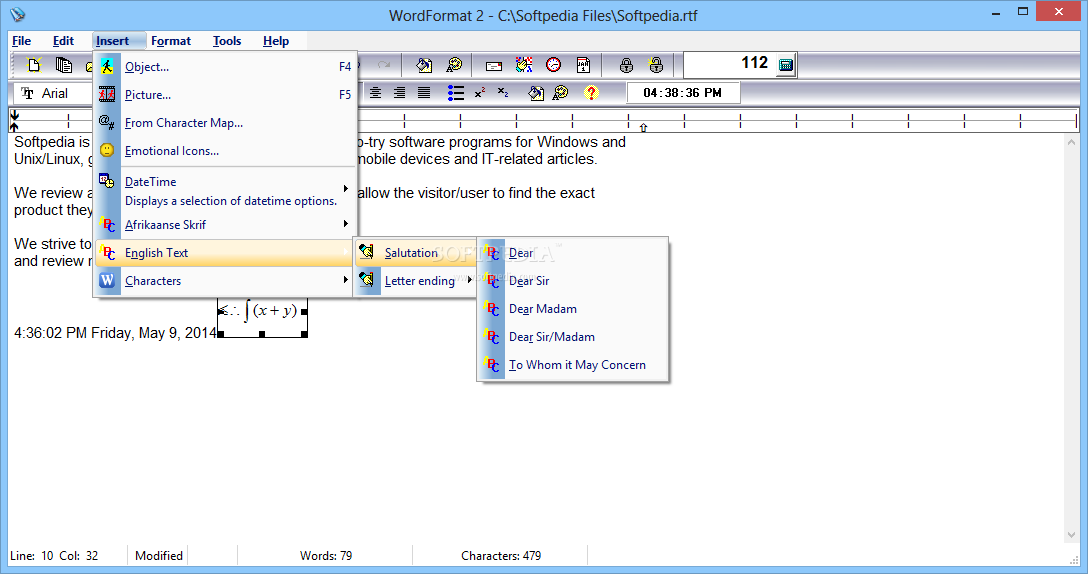Click the small tab arrow marker on ruler
This screenshot has height=574, width=1088.
click(643, 128)
